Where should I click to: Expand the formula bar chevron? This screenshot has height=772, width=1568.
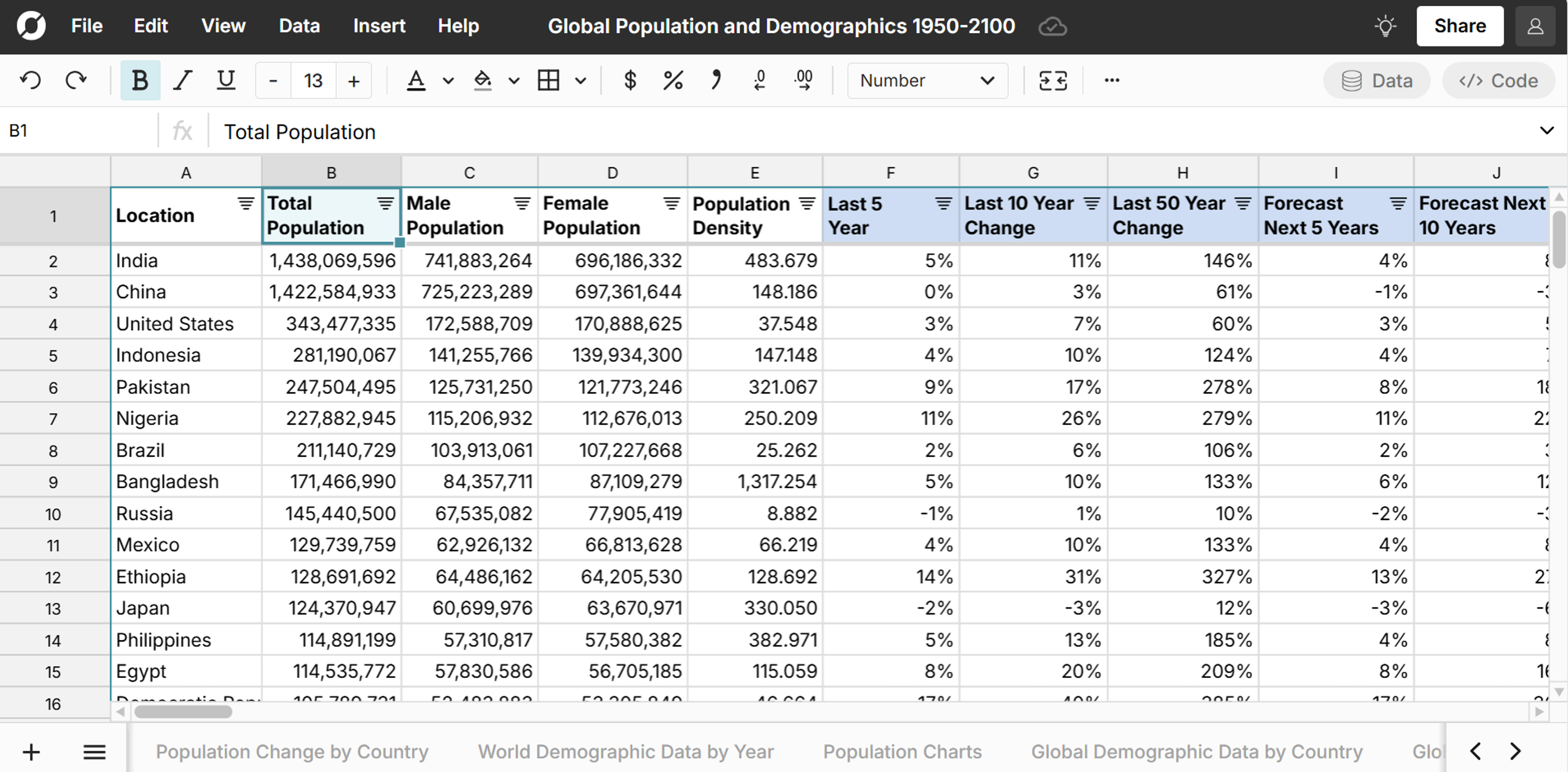click(1546, 130)
